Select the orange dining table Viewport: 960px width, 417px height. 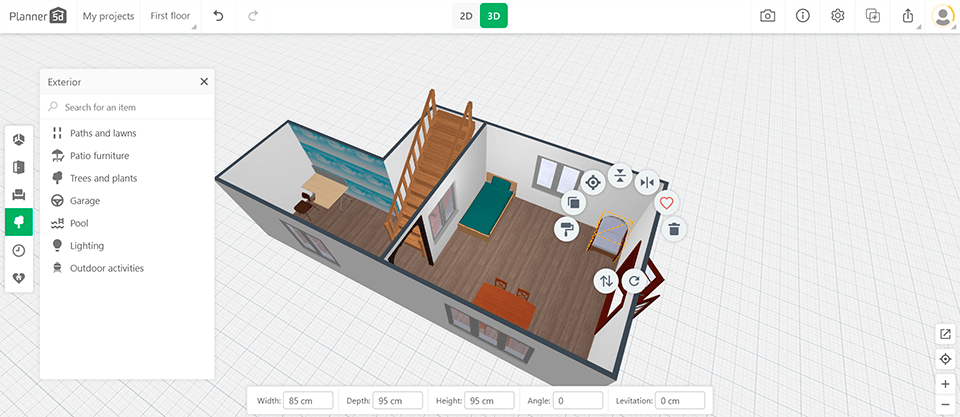click(x=504, y=305)
